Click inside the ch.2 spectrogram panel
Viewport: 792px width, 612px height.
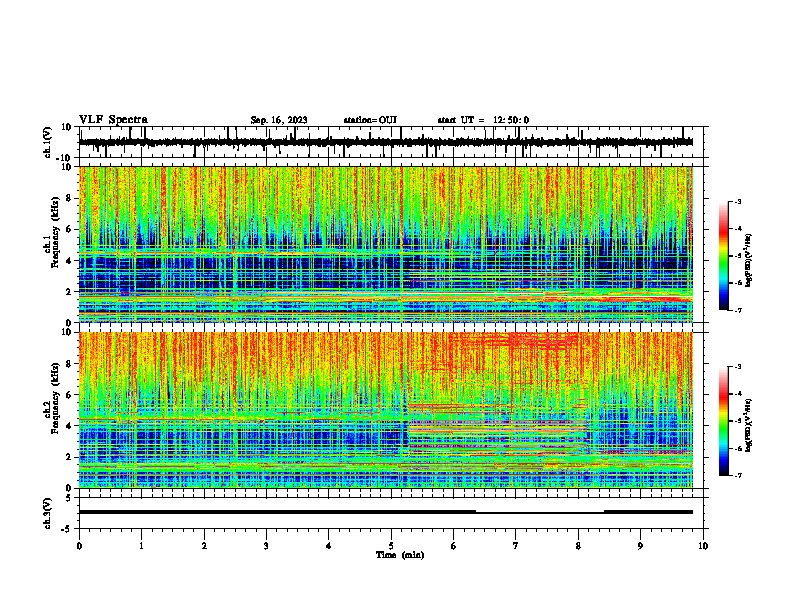(x=391, y=410)
